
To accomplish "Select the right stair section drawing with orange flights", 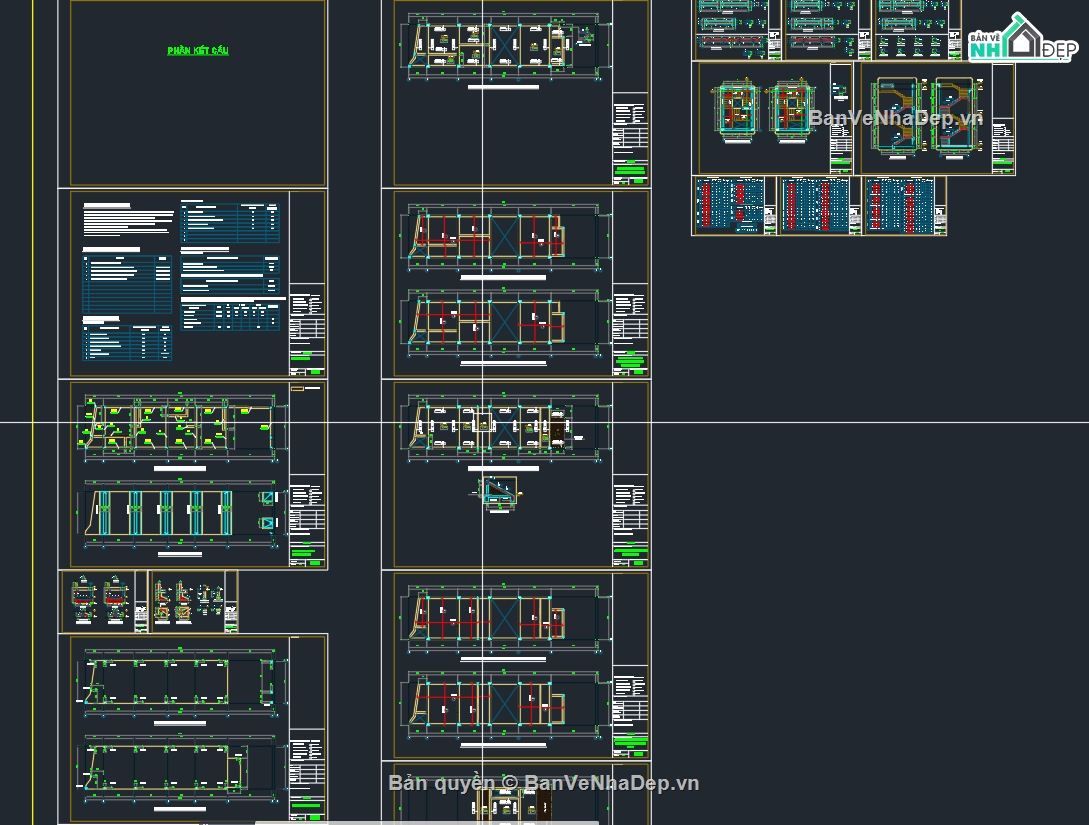I will coord(958,115).
